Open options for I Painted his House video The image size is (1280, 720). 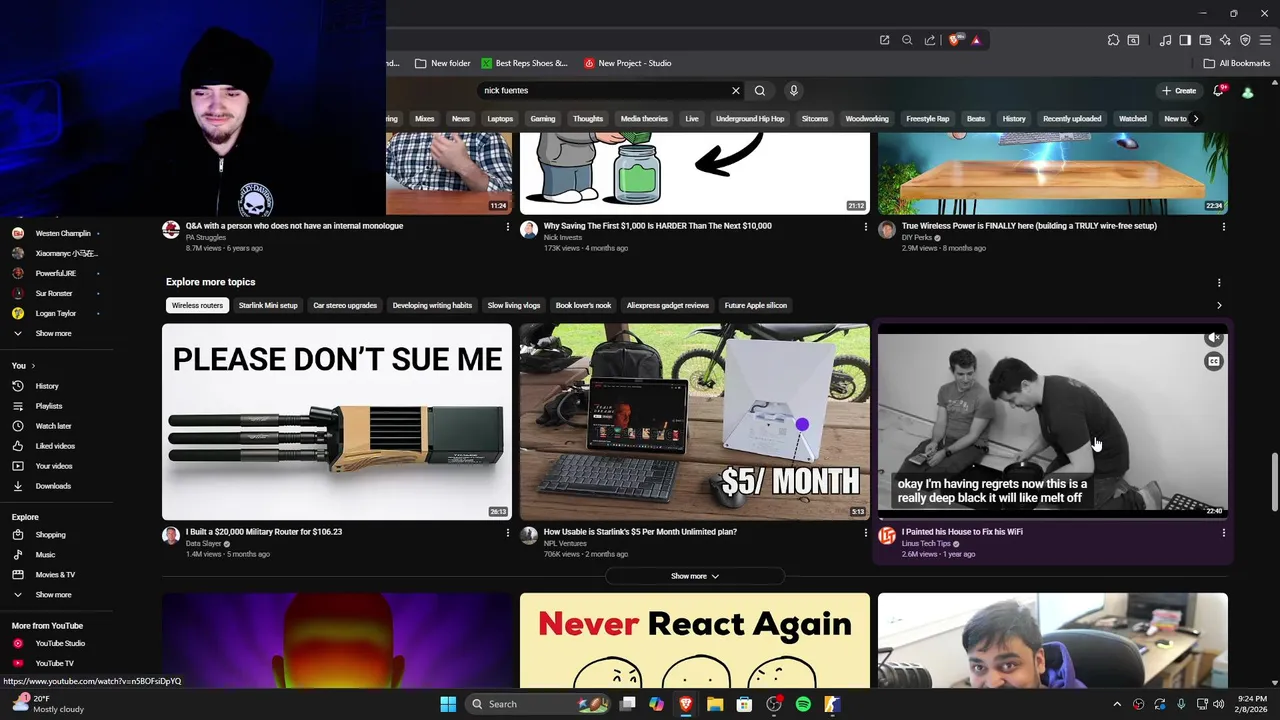pyautogui.click(x=1224, y=533)
